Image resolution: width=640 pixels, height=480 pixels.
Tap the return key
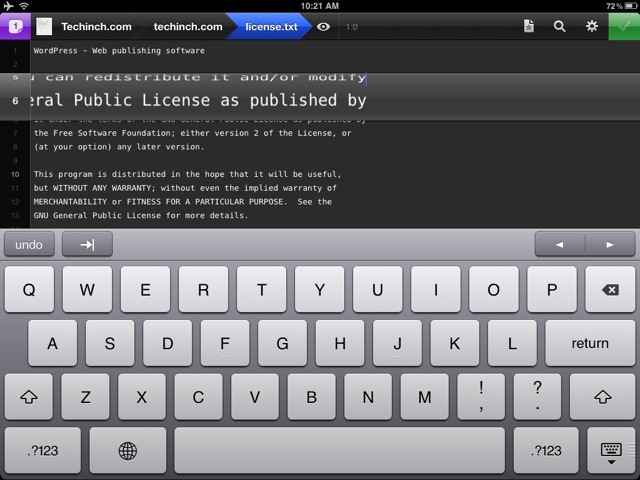[x=590, y=343]
